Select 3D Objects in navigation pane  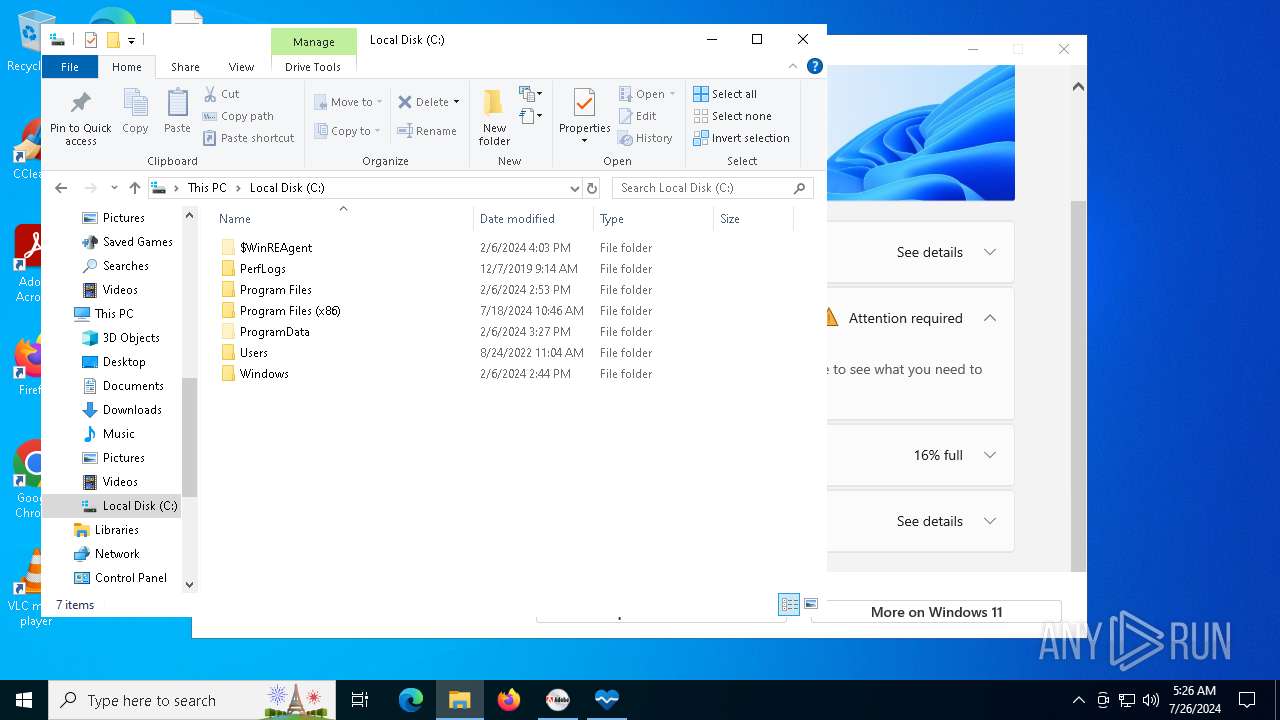pyautogui.click(x=131, y=338)
